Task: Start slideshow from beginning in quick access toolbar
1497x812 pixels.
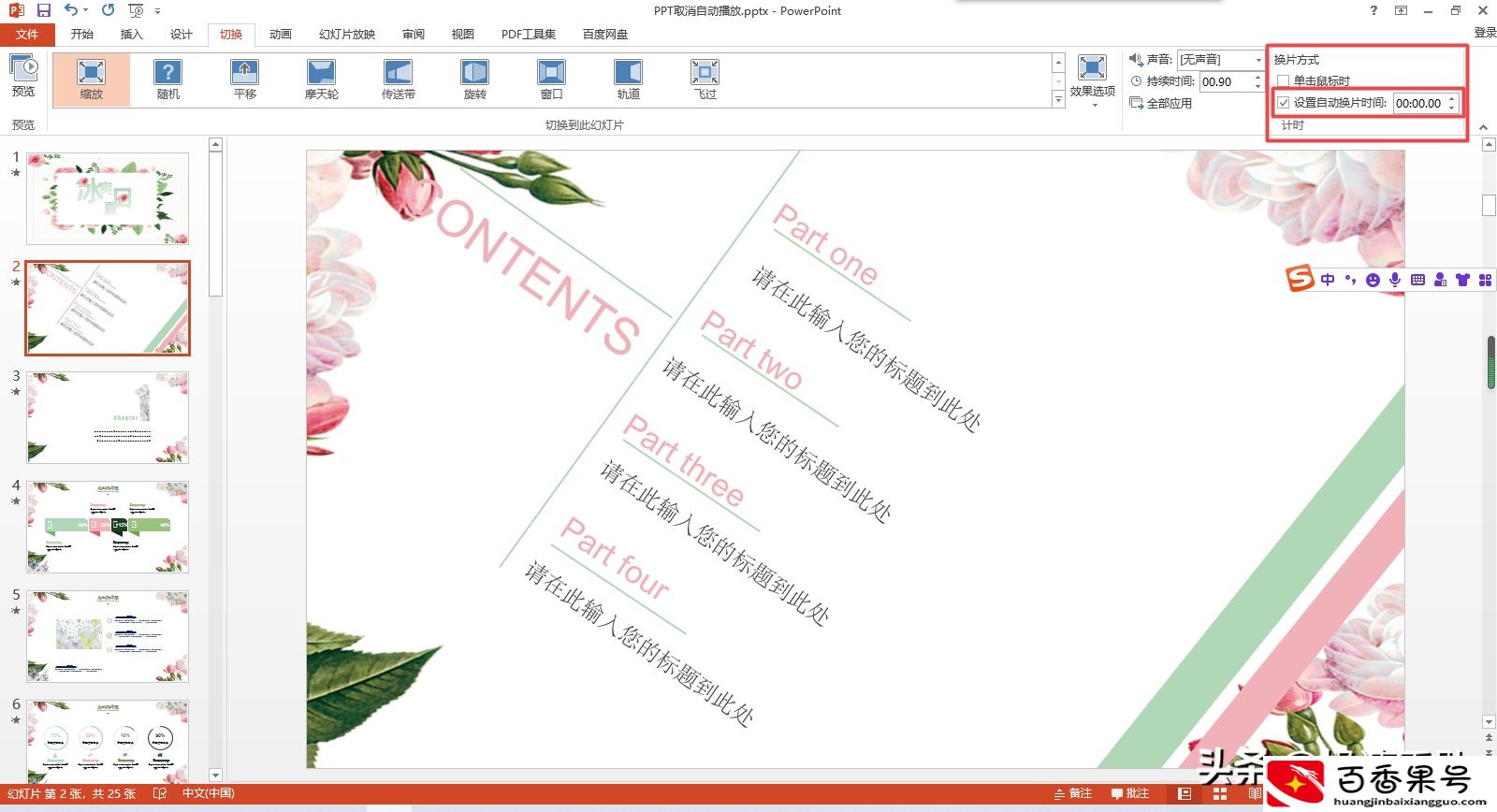Action: (137, 10)
